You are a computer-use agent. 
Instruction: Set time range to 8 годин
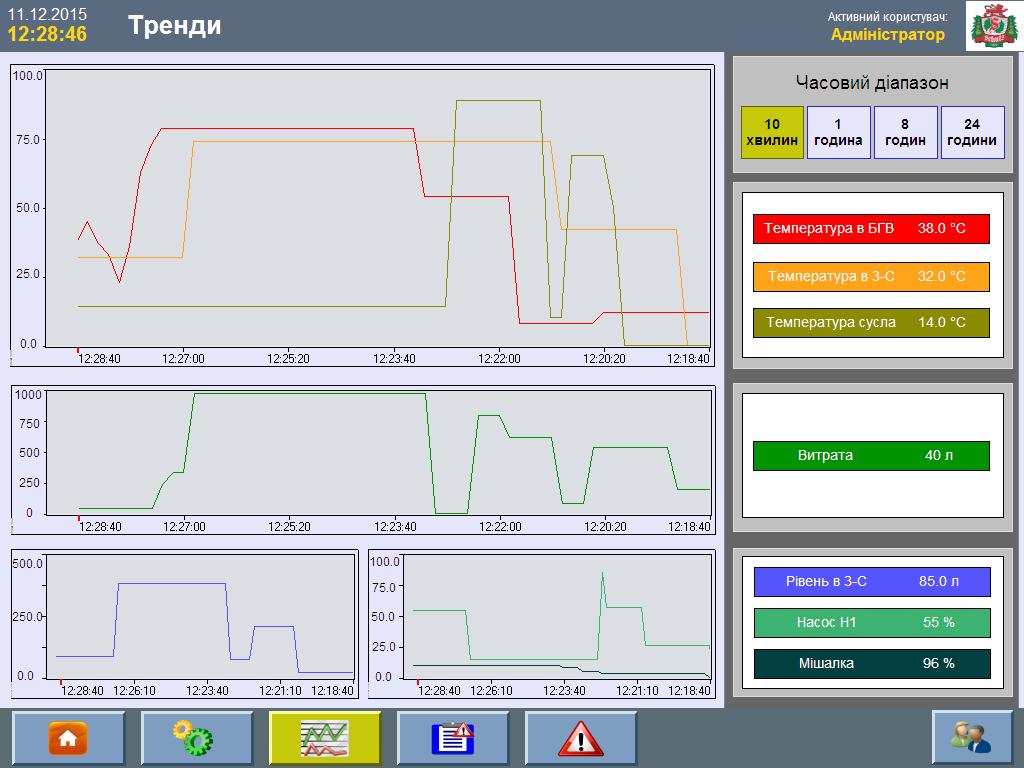(x=905, y=132)
